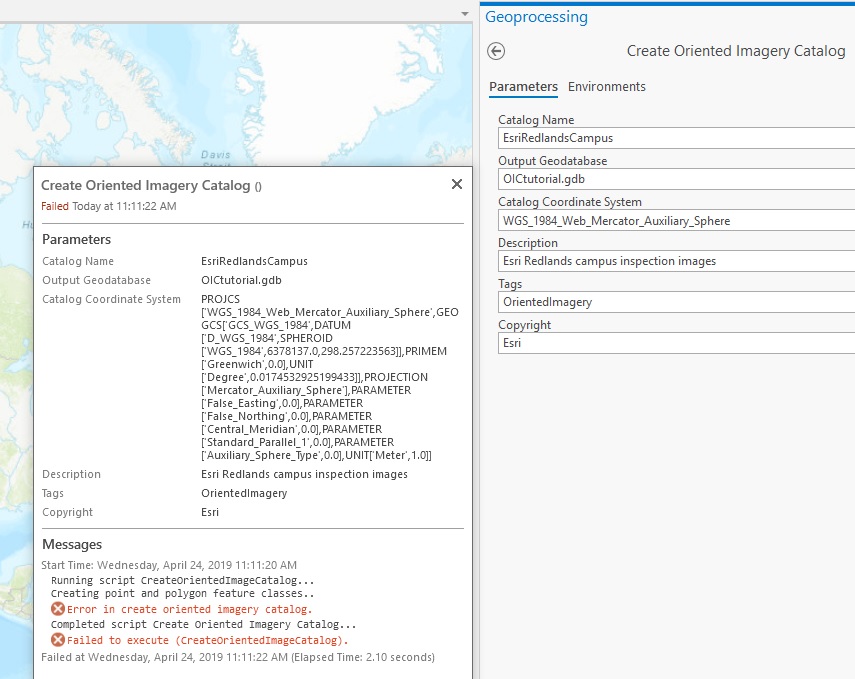This screenshot has width=855, height=679.
Task: Click the Elapsed Time 2.10 seconds line
Action: (238, 657)
